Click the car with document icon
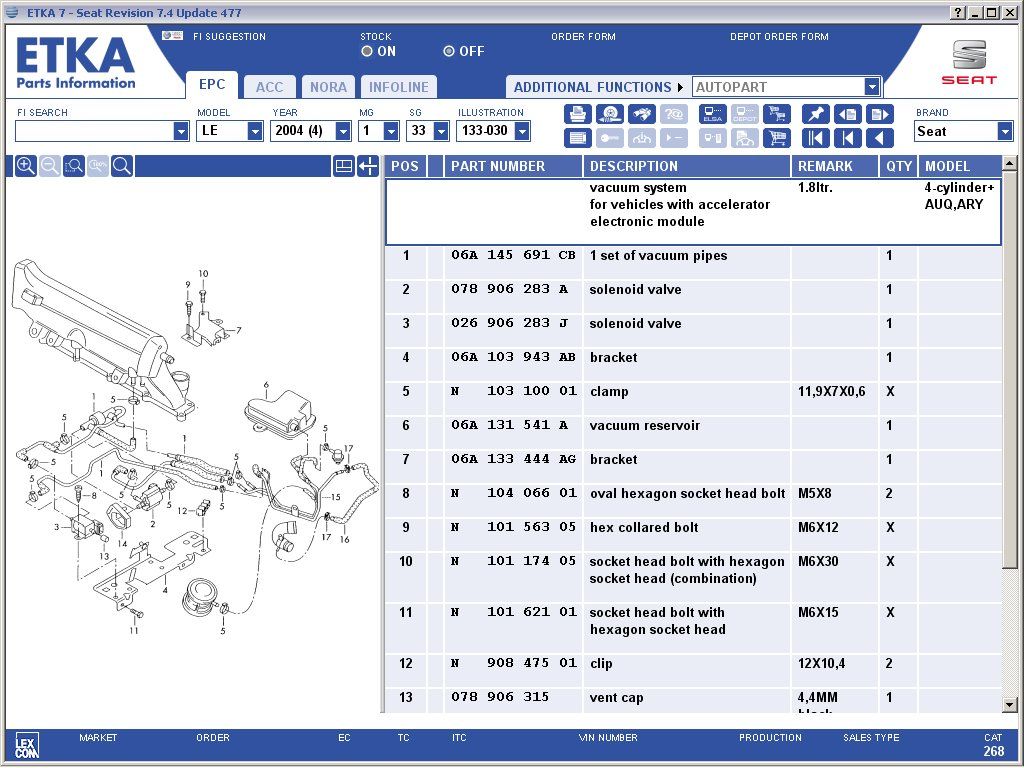This screenshot has height=768, width=1024. tap(744, 138)
